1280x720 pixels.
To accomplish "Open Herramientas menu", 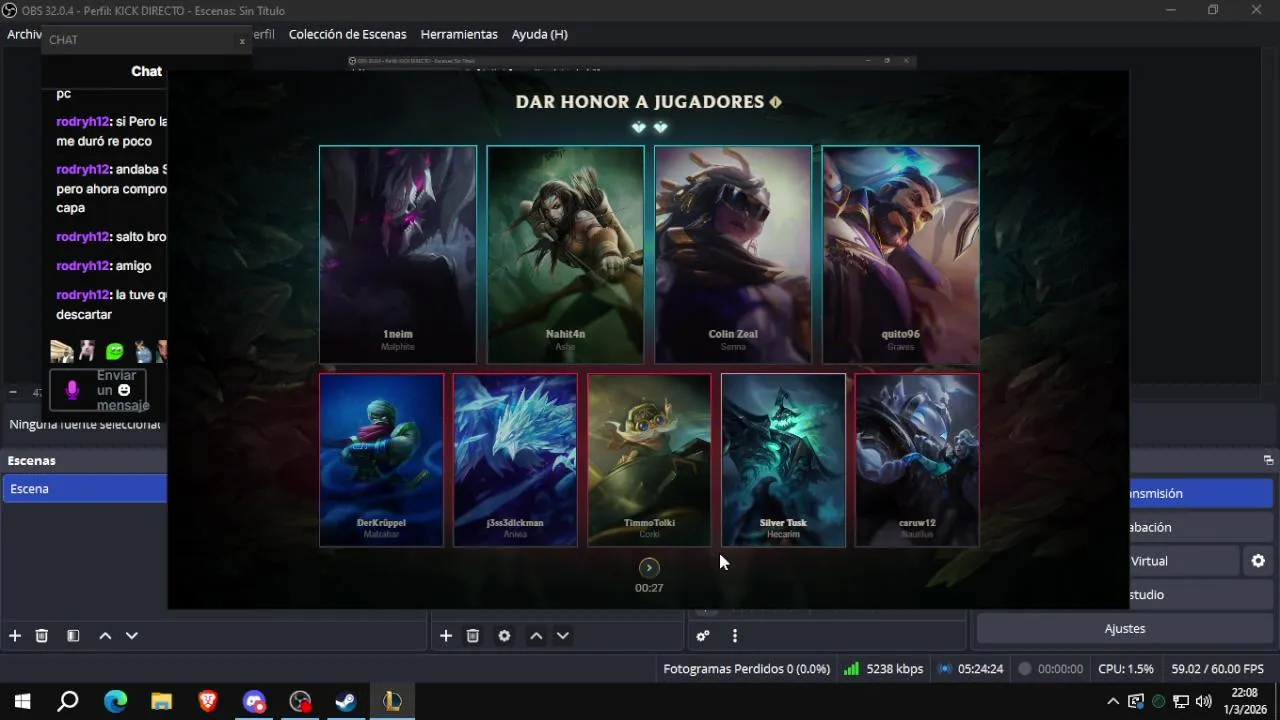I will click(x=459, y=34).
